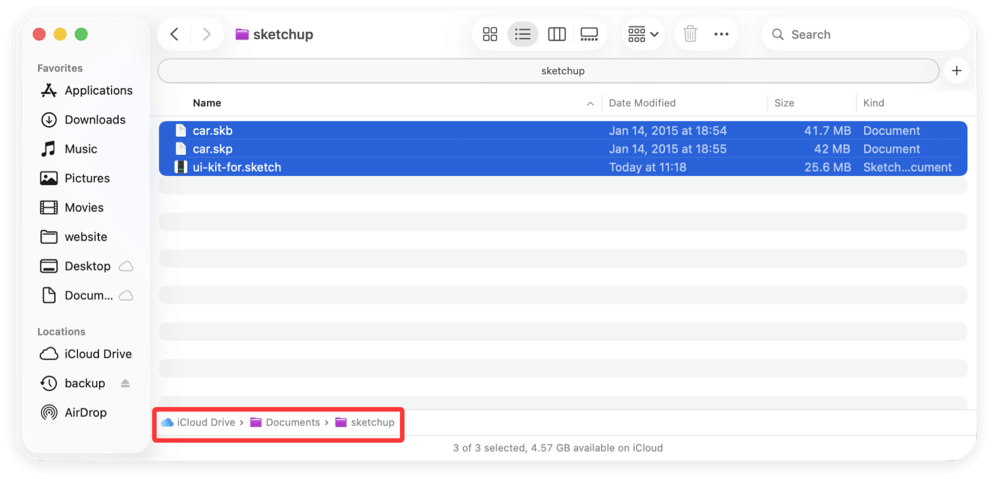Screen dimensions: 992x479
Task: Select the ui-kit-for.sketch file
Action: [x=563, y=168]
